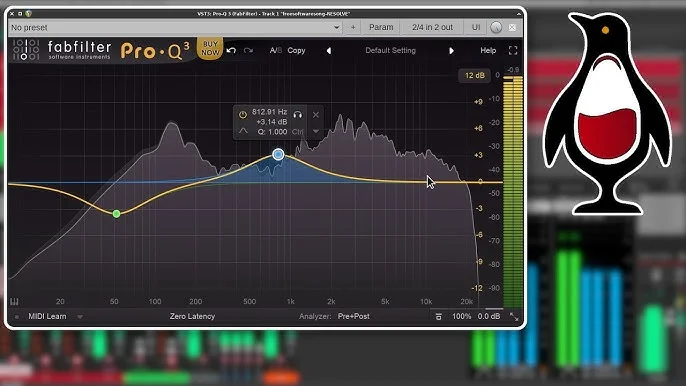Screen dimensions: 686x386
Task: Toggle the UI button
Action: pyautogui.click(x=476, y=27)
